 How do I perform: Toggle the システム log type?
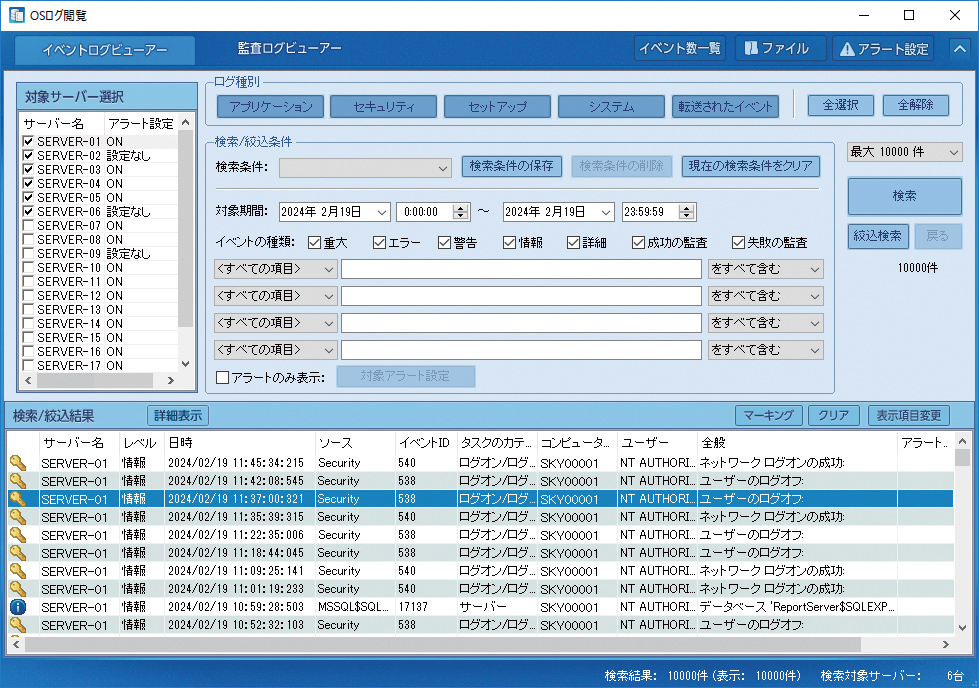(611, 107)
